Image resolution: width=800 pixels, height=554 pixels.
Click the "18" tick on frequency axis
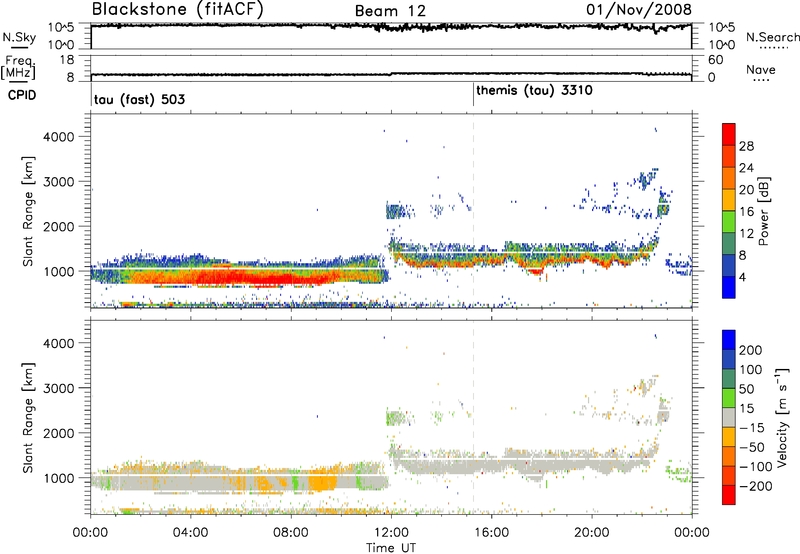[67, 60]
